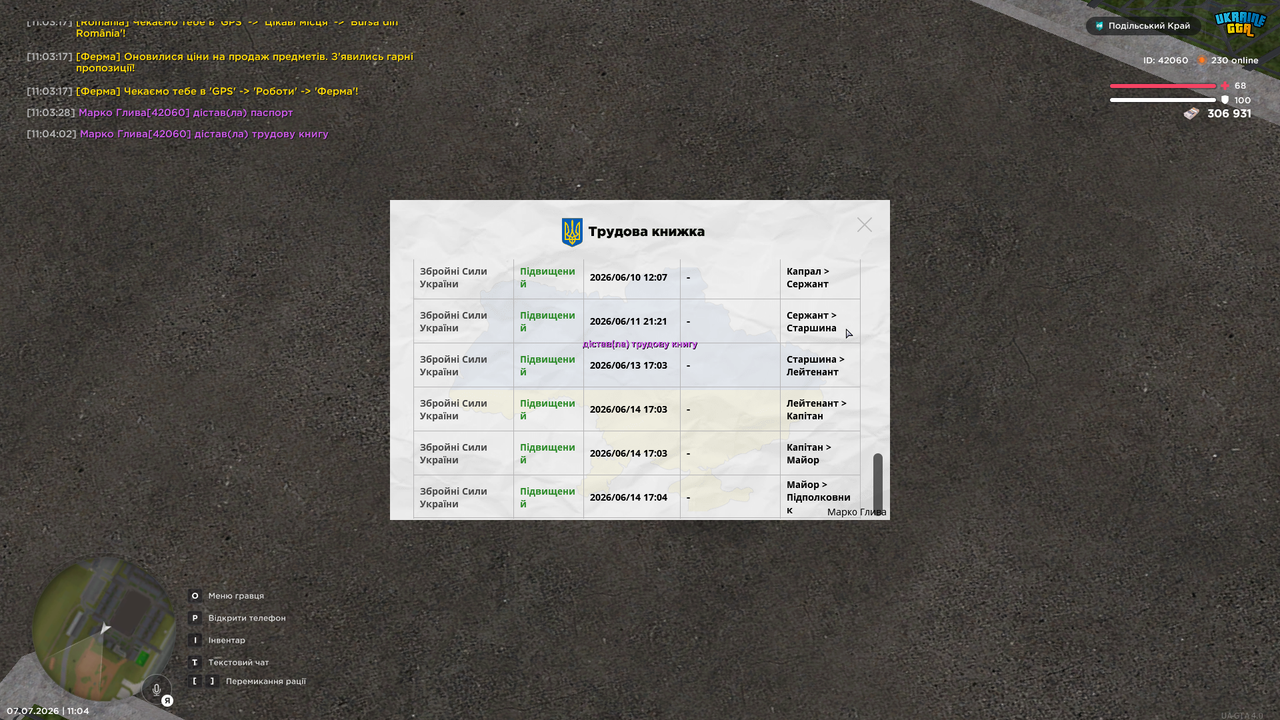Close the Трудова книжка window

[x=864, y=225]
